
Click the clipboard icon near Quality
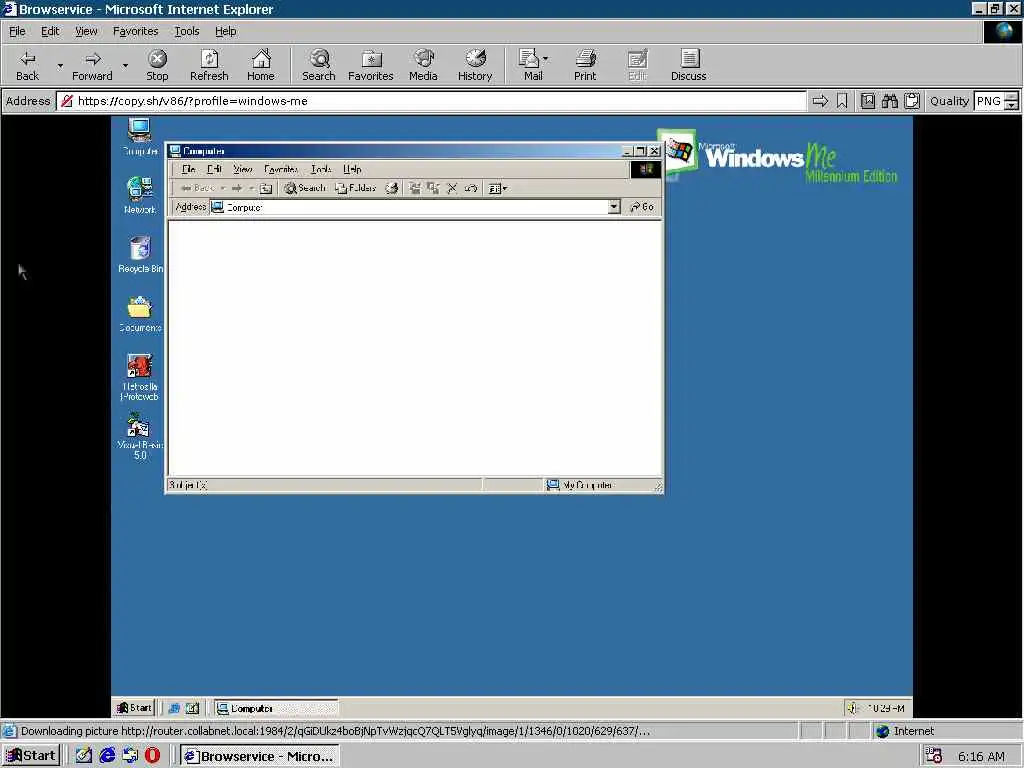coord(912,101)
